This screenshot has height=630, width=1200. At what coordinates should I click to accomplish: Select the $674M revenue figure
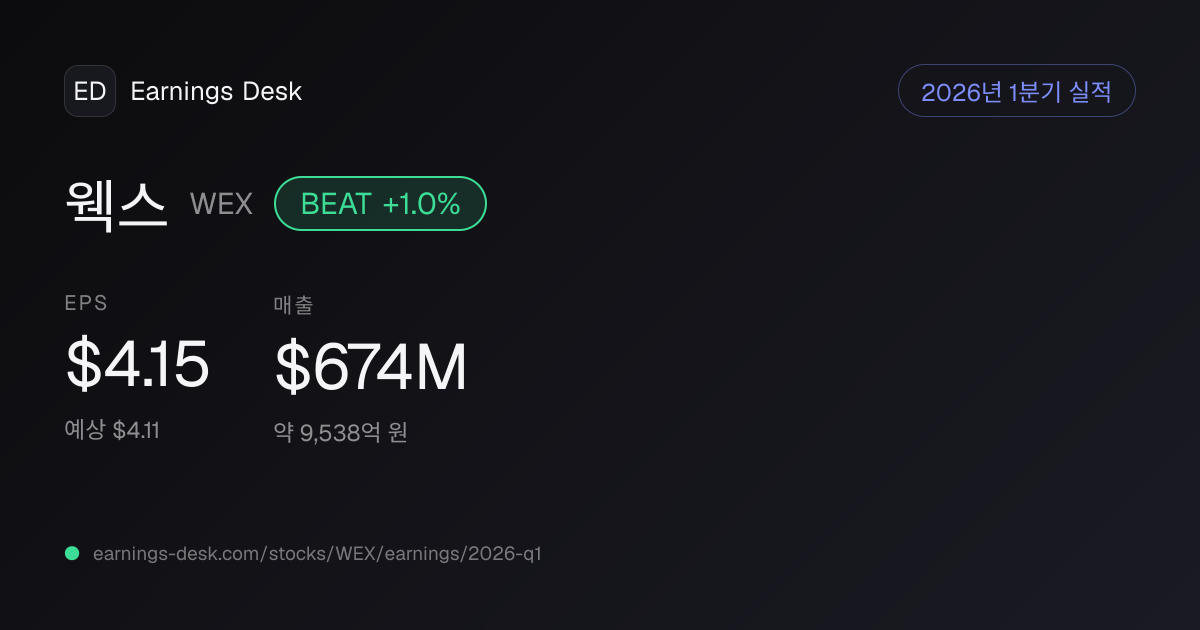coord(371,367)
